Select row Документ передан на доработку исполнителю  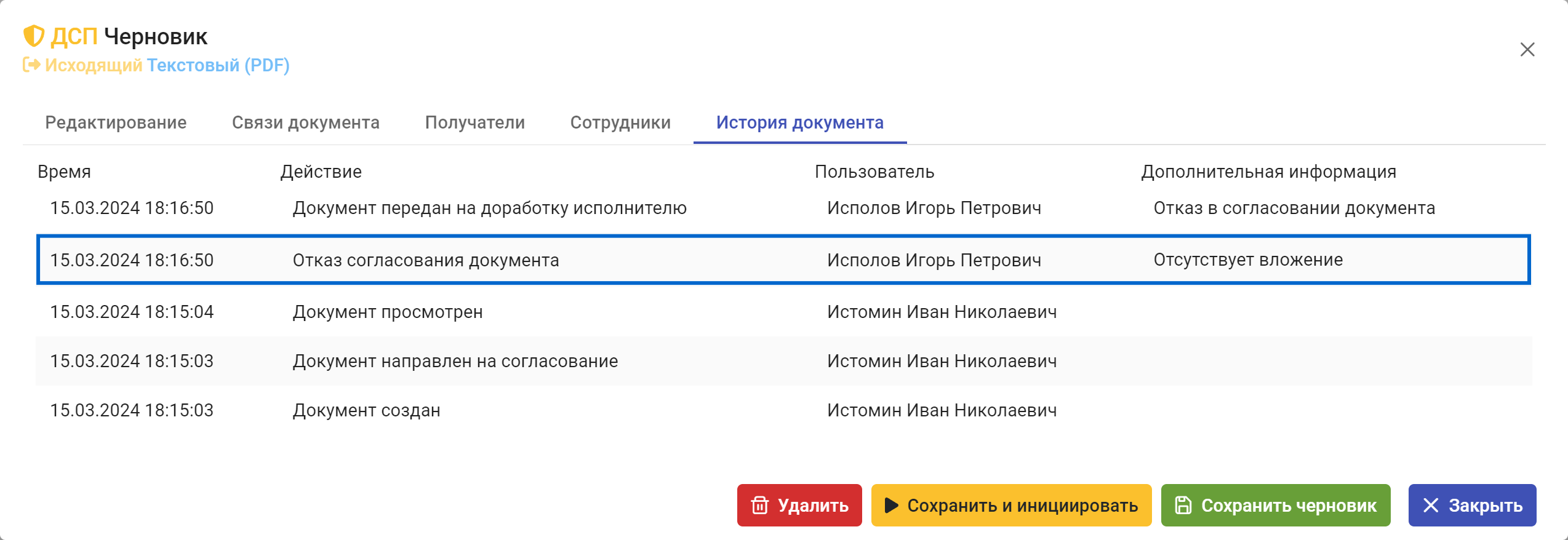[783, 208]
